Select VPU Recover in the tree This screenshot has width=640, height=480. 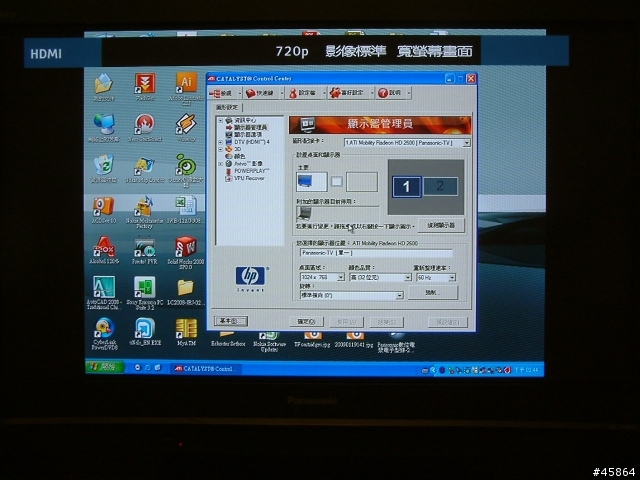pos(249,178)
